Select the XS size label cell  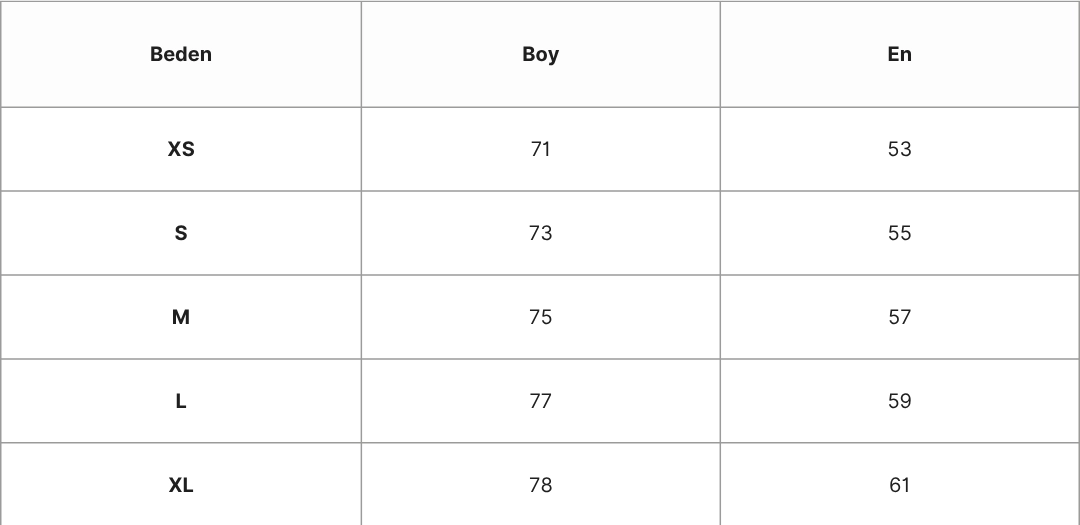tap(181, 149)
